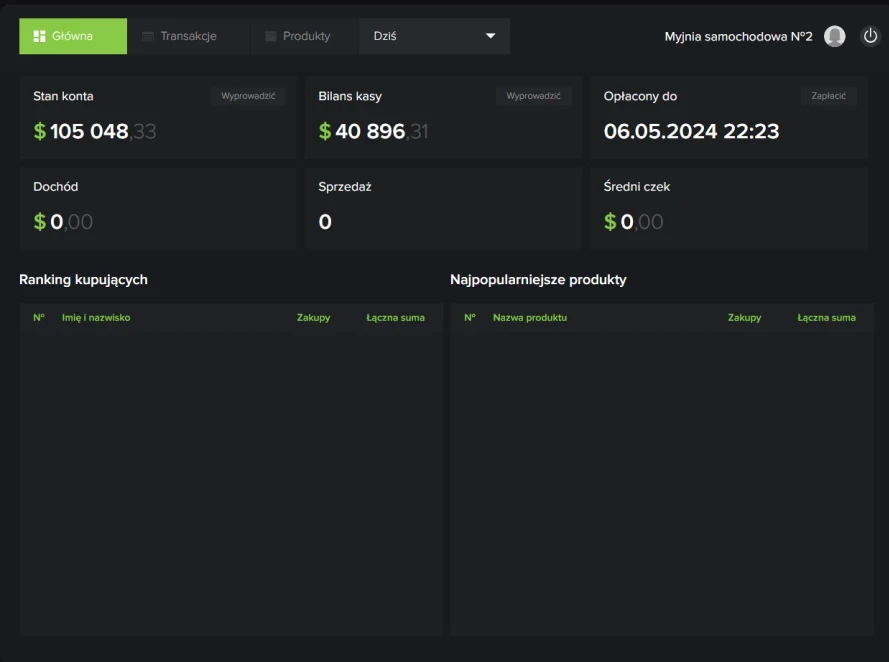Switch to the Transakcje tab
889x662 pixels.
tap(187, 36)
